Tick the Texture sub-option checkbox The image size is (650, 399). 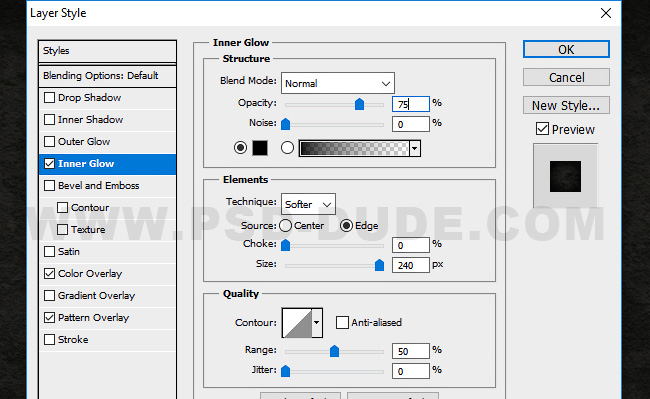pos(62,229)
